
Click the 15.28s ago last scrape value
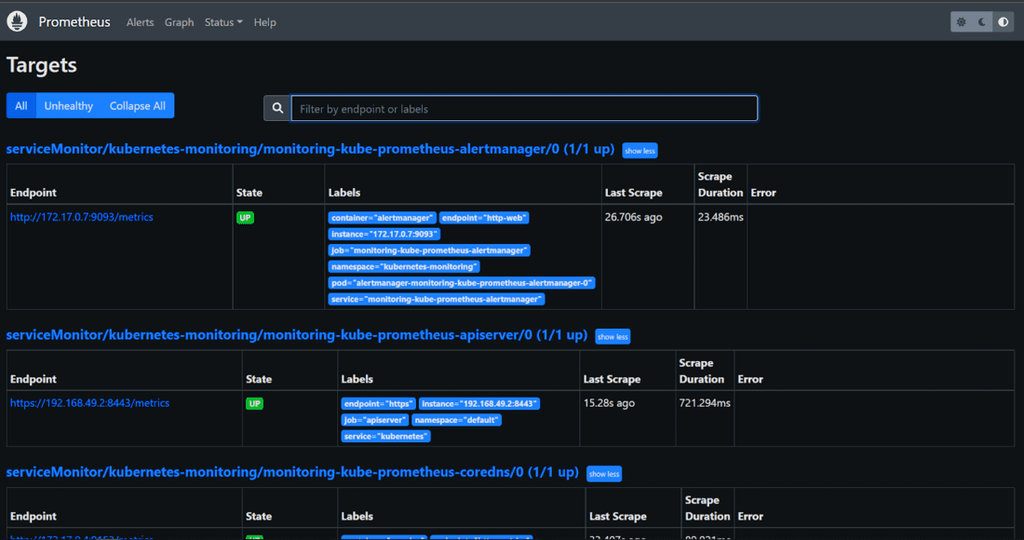(x=609, y=403)
